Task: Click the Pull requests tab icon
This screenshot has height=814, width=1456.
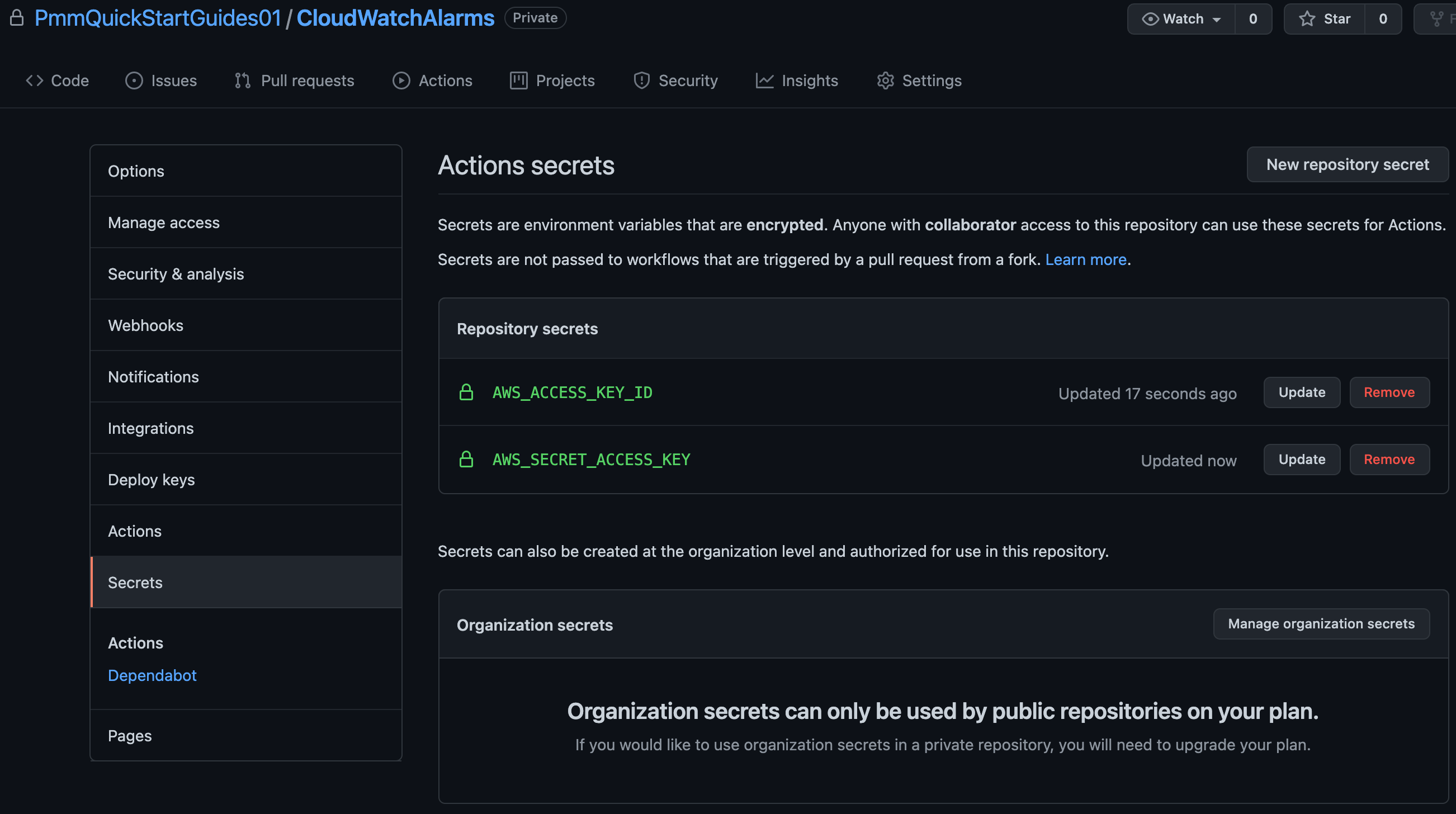Action: [243, 79]
